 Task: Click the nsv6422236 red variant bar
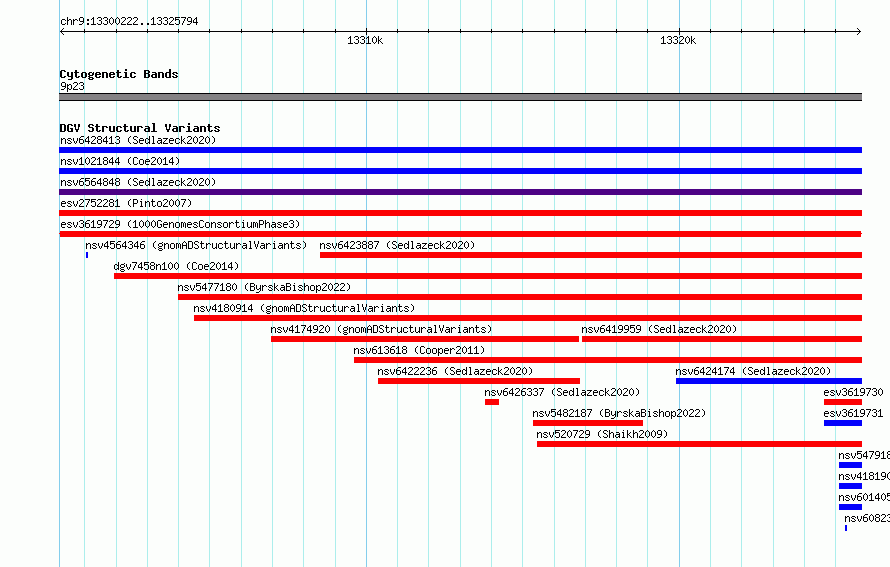[479, 381]
